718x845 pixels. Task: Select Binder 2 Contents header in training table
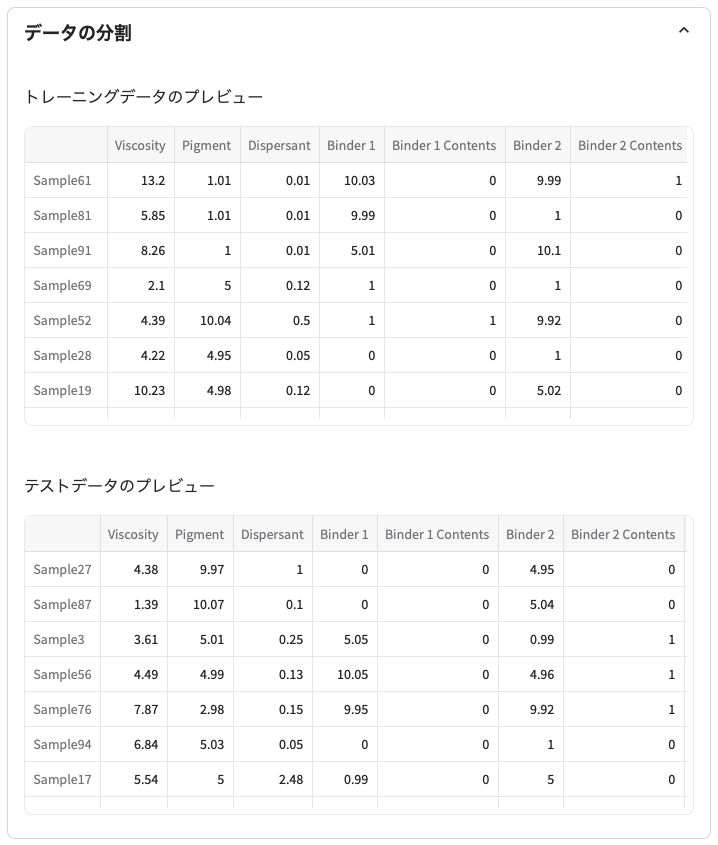click(629, 145)
